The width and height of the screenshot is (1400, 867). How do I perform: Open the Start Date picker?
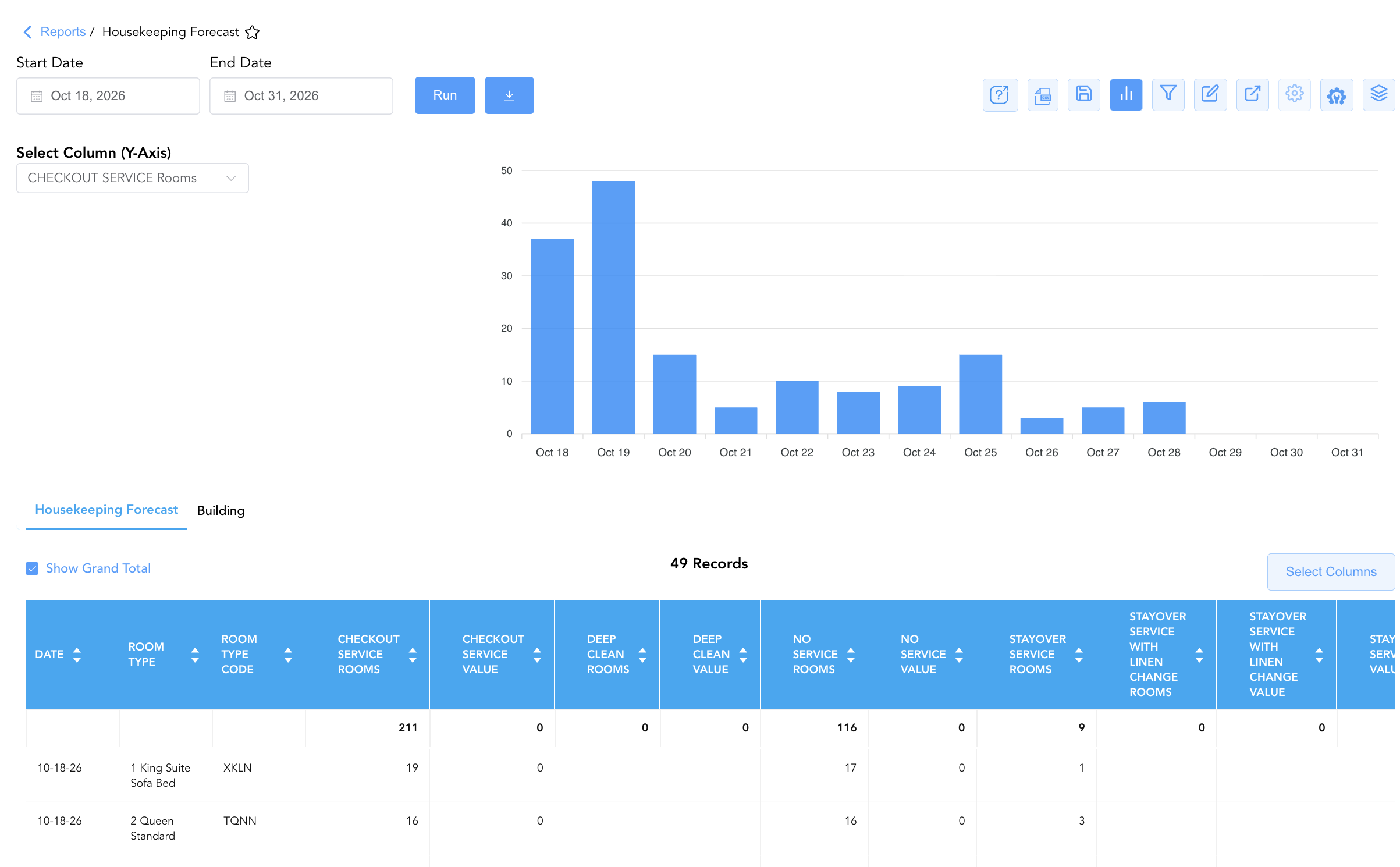pyautogui.click(x=108, y=96)
